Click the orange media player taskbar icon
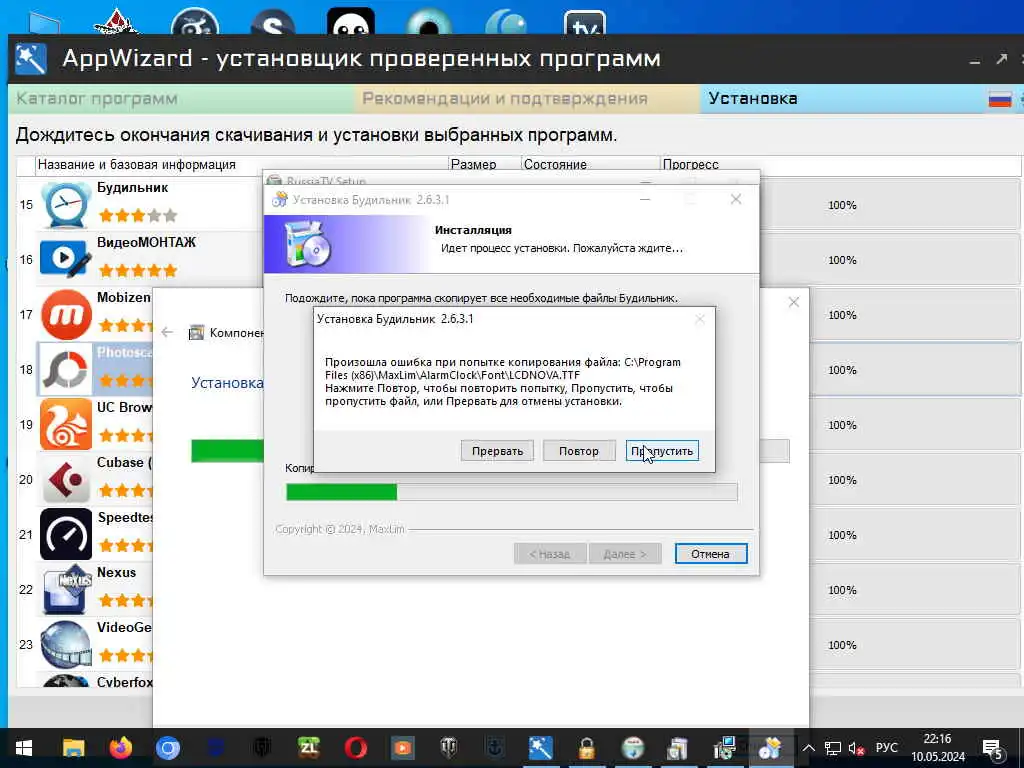Viewport: 1024px width, 768px height. point(402,748)
